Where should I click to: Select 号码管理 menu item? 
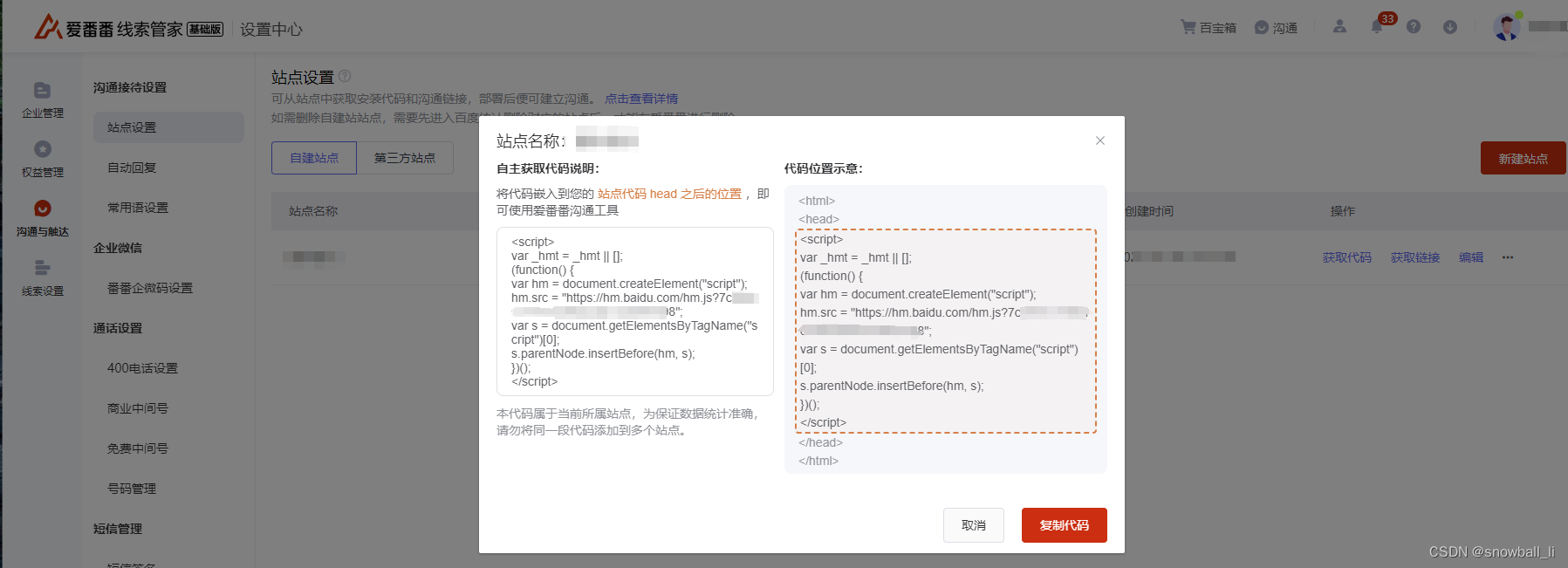132,489
